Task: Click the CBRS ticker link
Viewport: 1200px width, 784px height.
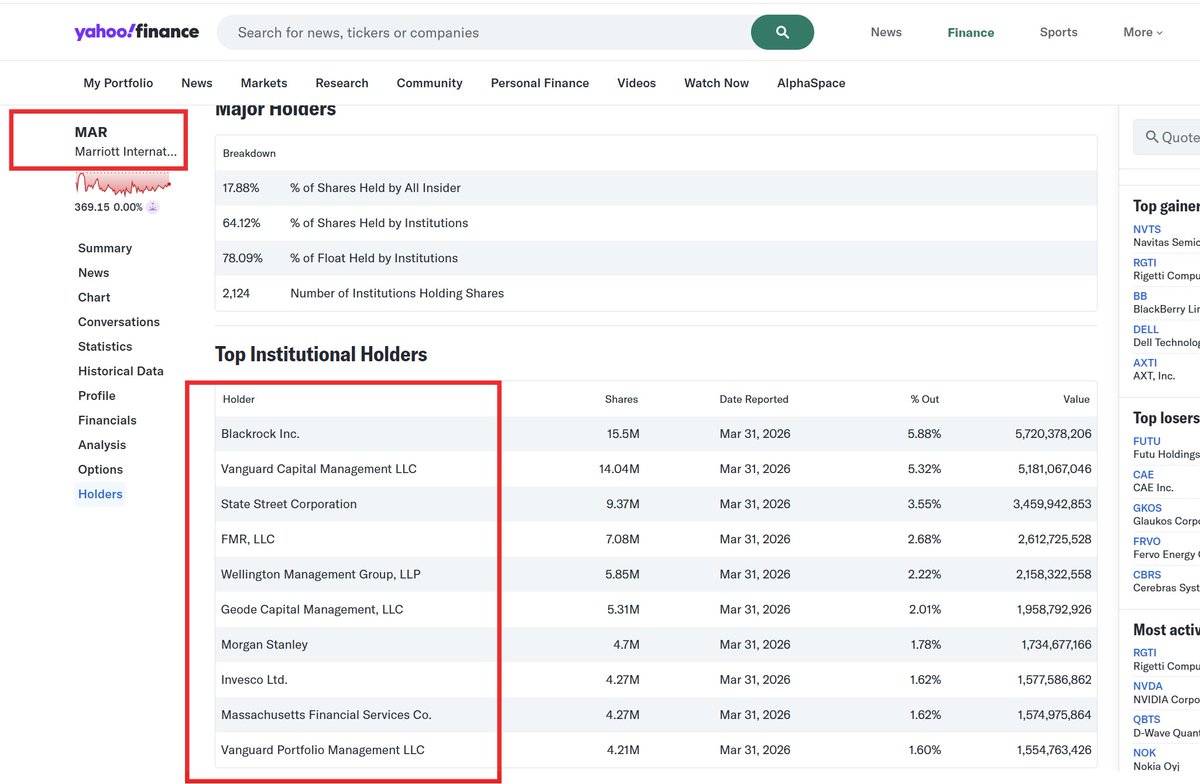Action: [1147, 575]
